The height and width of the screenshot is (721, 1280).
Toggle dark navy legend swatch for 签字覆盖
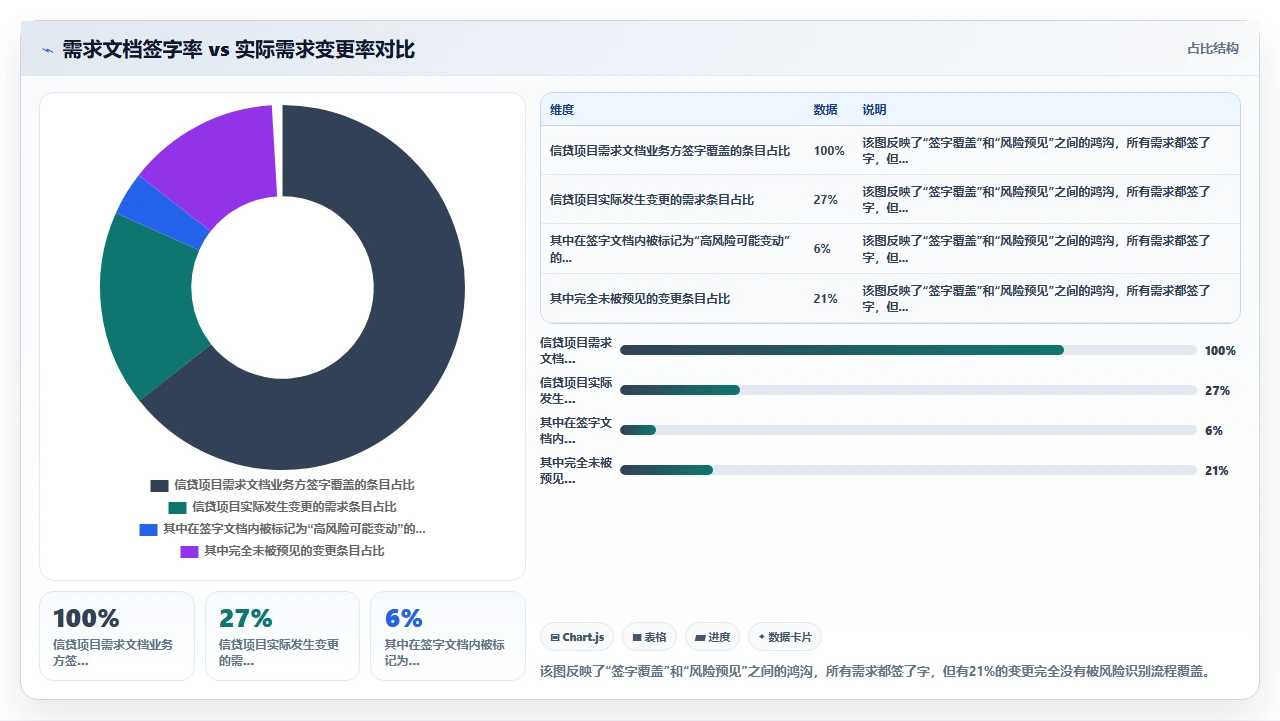[159, 485]
